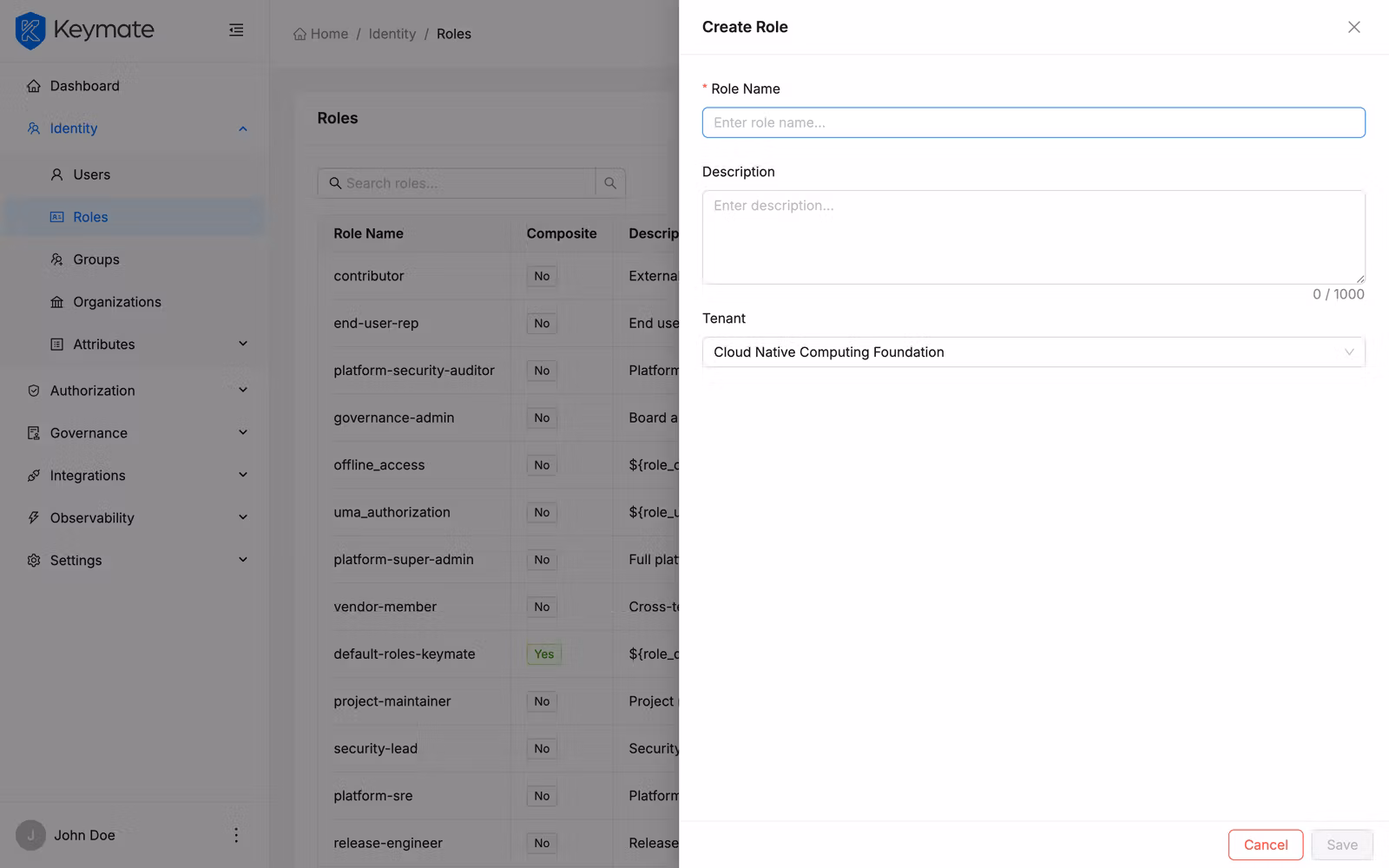Select Identity in the breadcrumb trail
This screenshot has height=868, width=1389.
point(392,33)
